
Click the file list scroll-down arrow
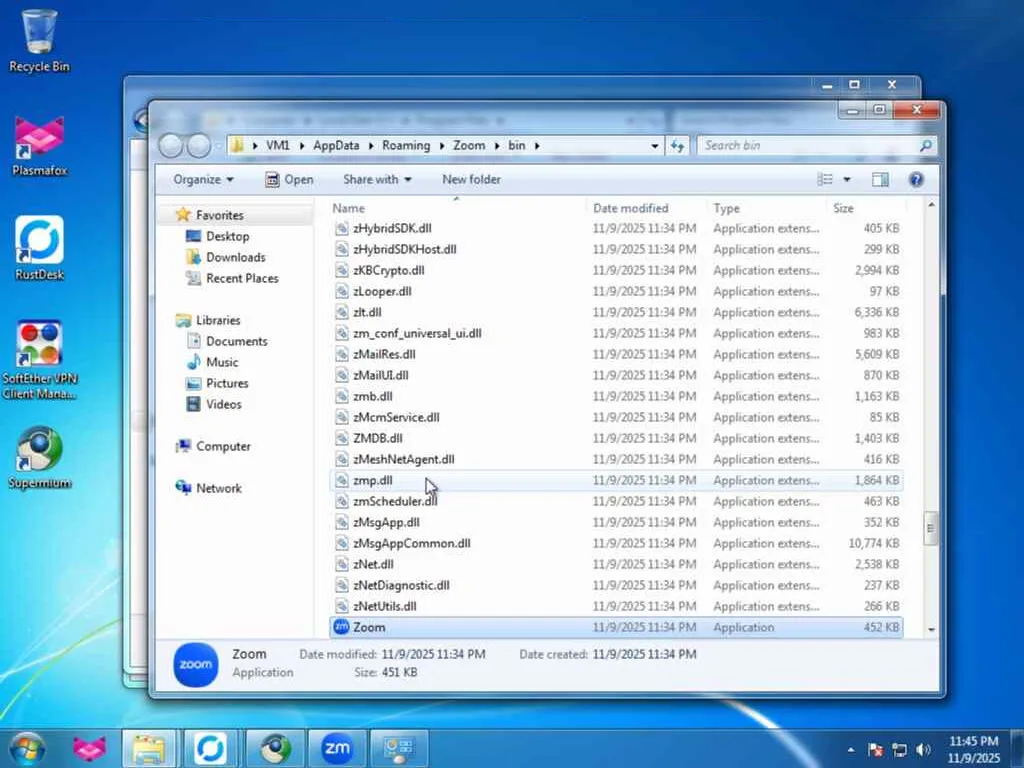(931, 630)
